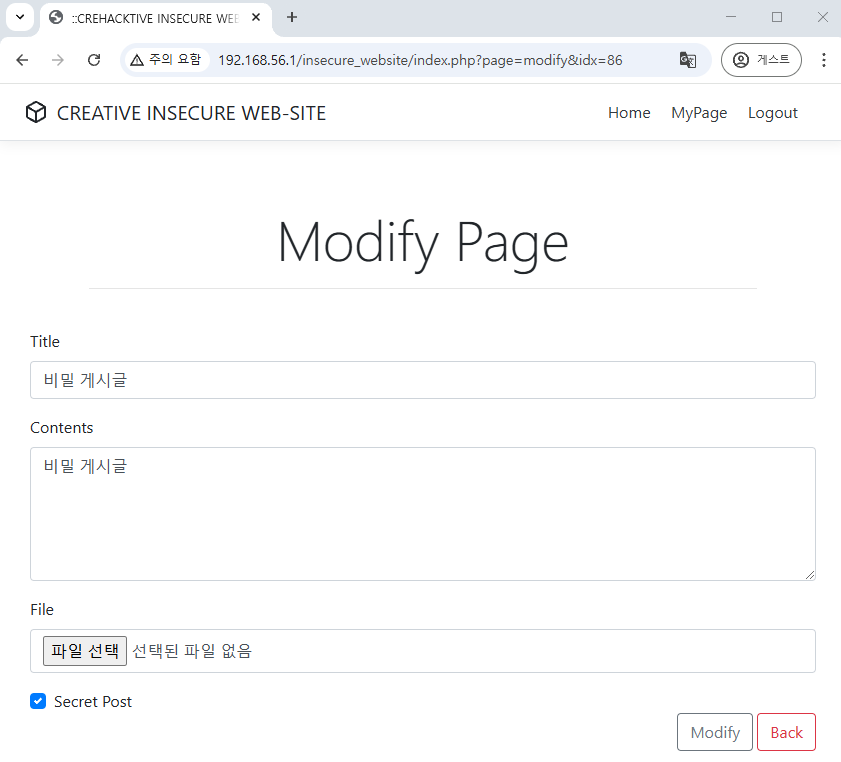The width and height of the screenshot is (841, 762).
Task: Click Logout in navbar
Action: point(772,113)
